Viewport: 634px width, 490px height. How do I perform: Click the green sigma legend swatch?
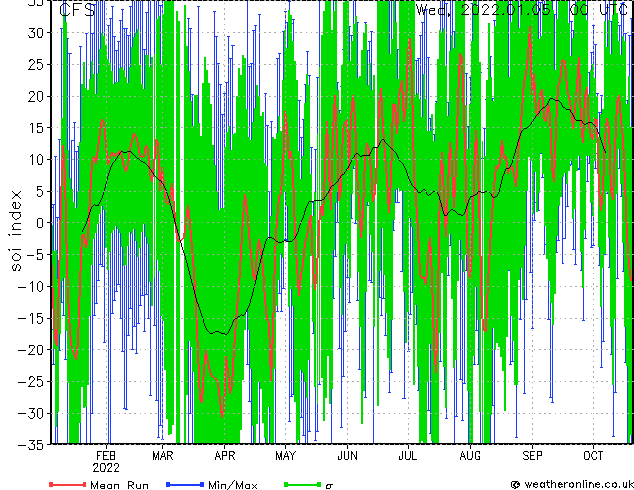tap(303, 484)
